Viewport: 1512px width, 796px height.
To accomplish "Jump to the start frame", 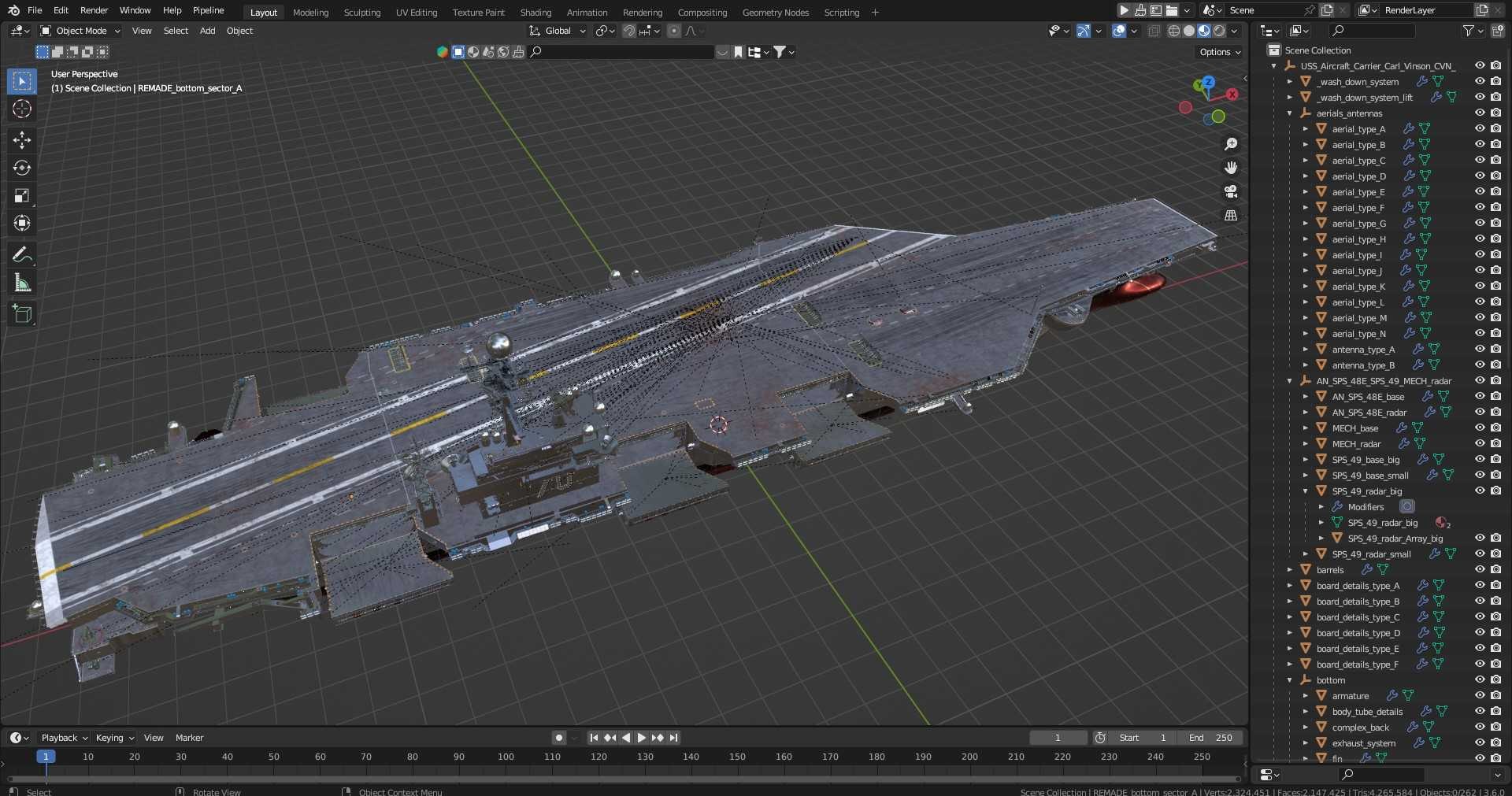I will point(594,738).
